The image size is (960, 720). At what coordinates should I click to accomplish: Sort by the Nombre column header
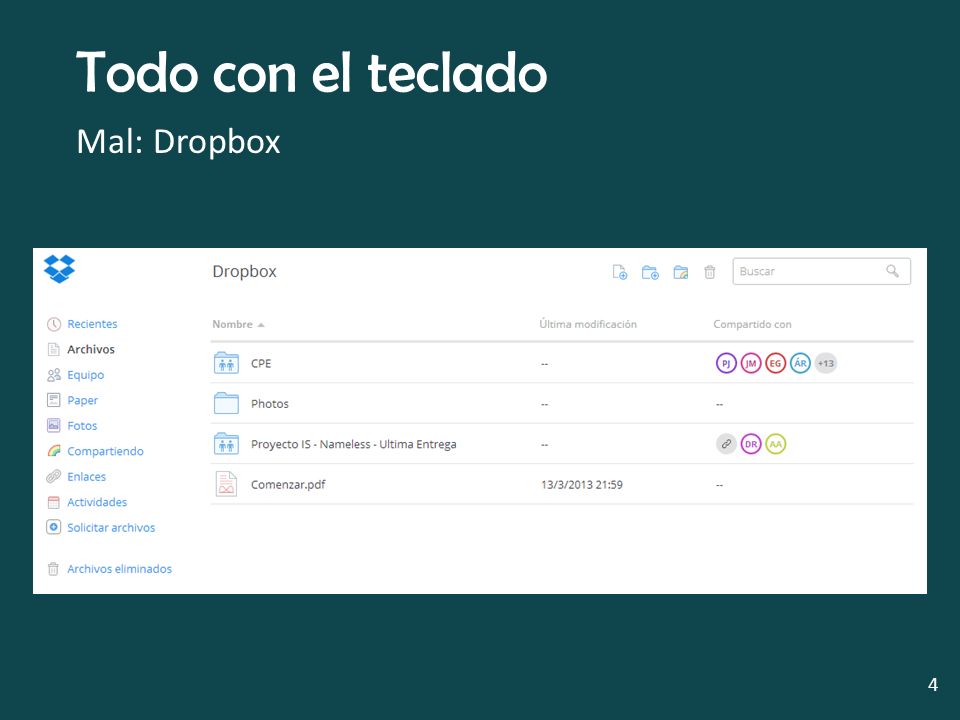click(238, 324)
